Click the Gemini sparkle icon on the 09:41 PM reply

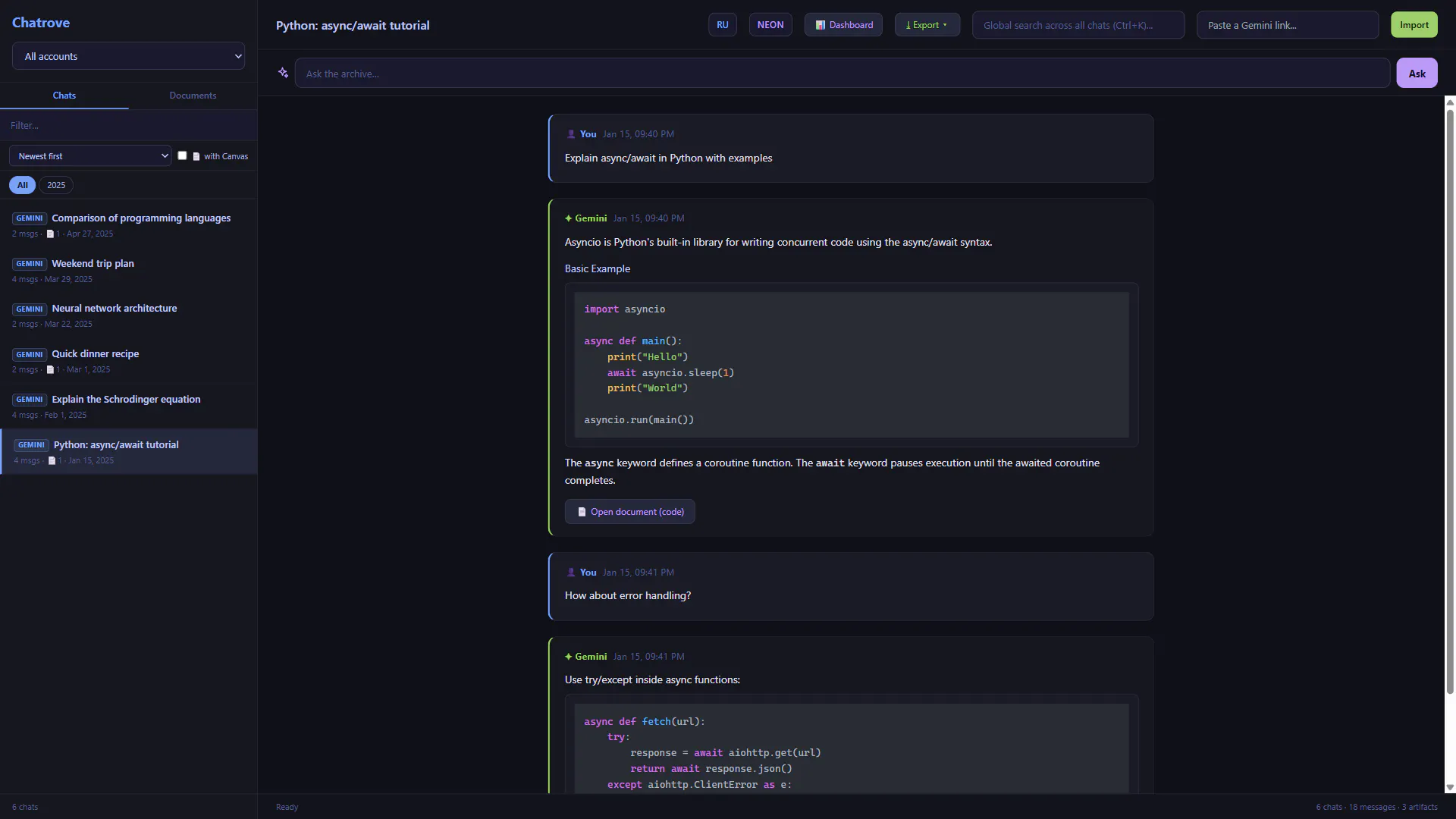pyautogui.click(x=569, y=657)
